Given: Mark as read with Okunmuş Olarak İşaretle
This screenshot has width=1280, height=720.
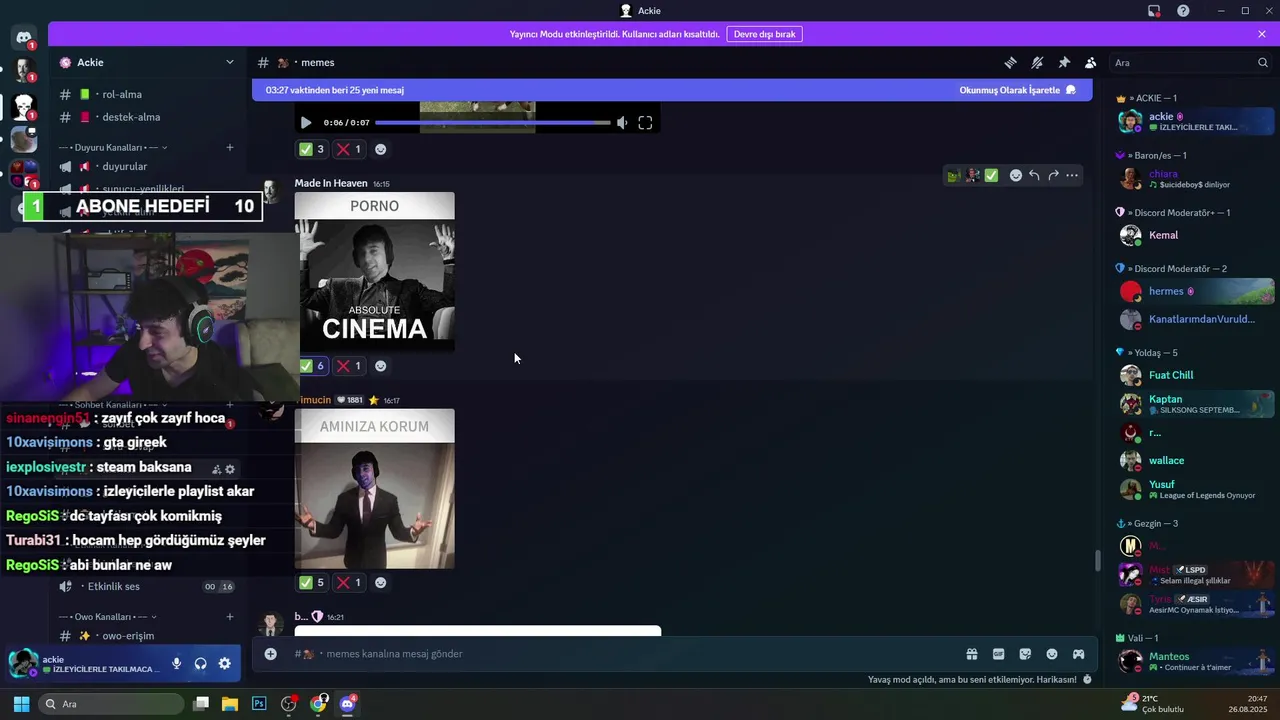Looking at the screenshot, I should [1017, 90].
